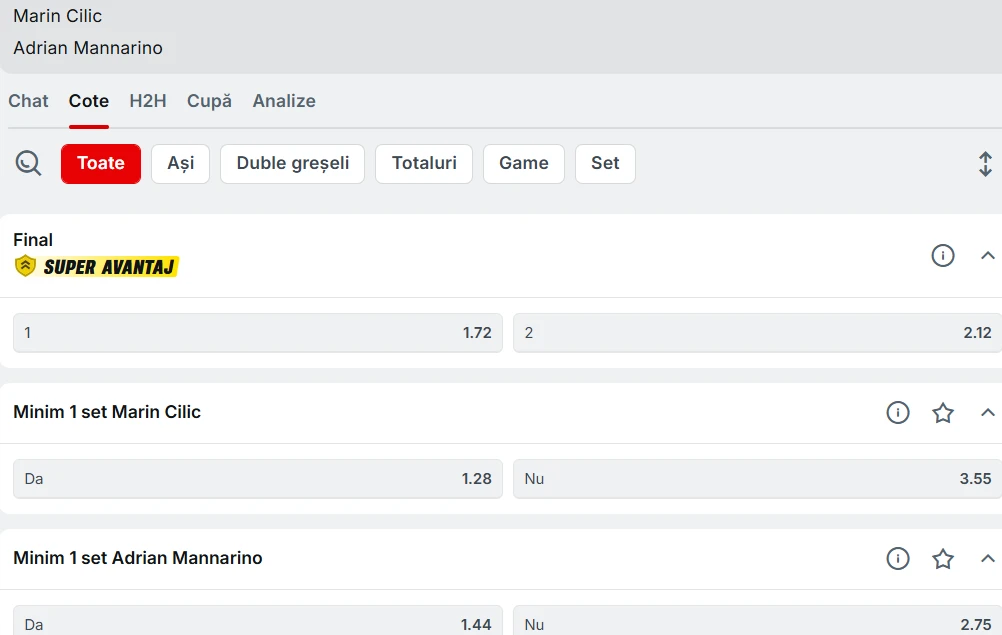Open info for Minim 1 set Adrian Mannarino
This screenshot has width=1002, height=635.
coord(898,559)
